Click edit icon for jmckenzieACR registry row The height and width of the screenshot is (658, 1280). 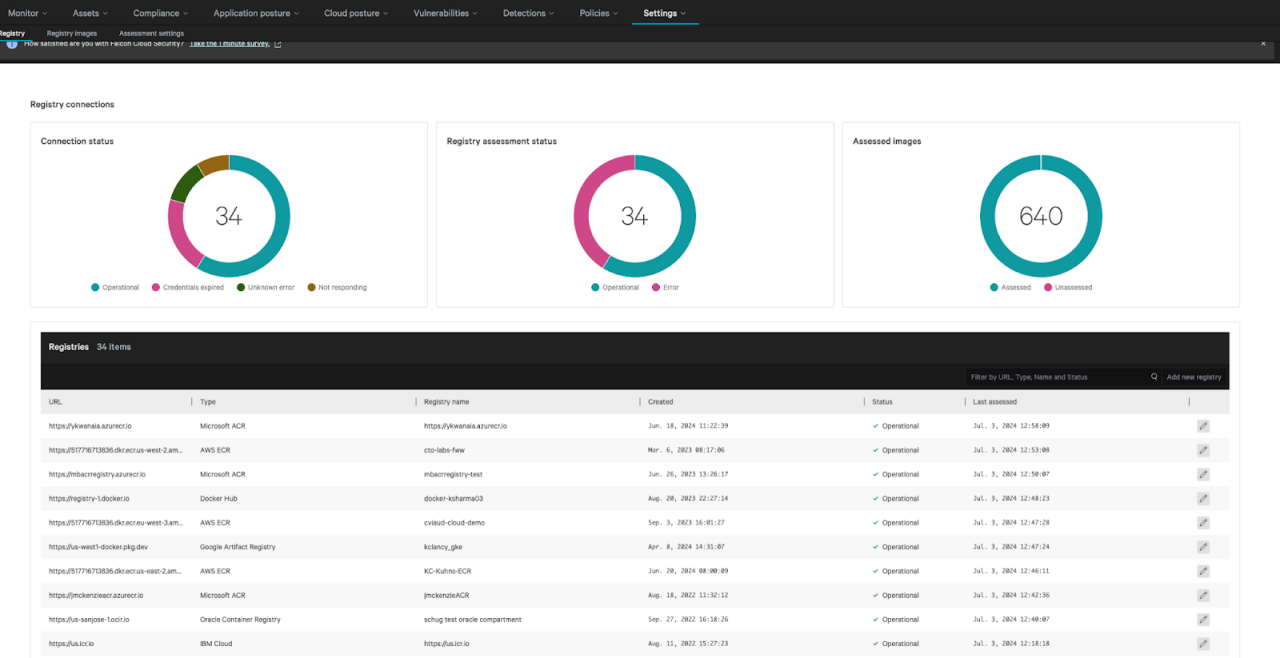(x=1203, y=595)
